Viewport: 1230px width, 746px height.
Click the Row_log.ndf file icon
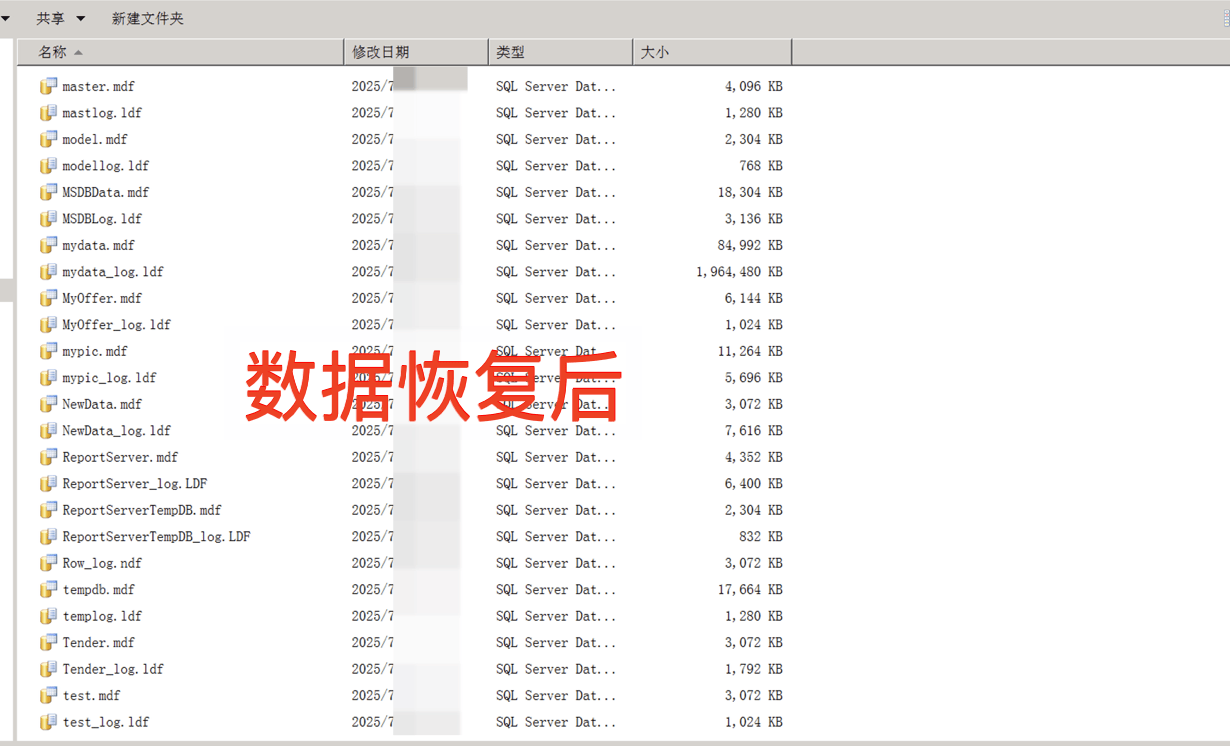[48, 563]
